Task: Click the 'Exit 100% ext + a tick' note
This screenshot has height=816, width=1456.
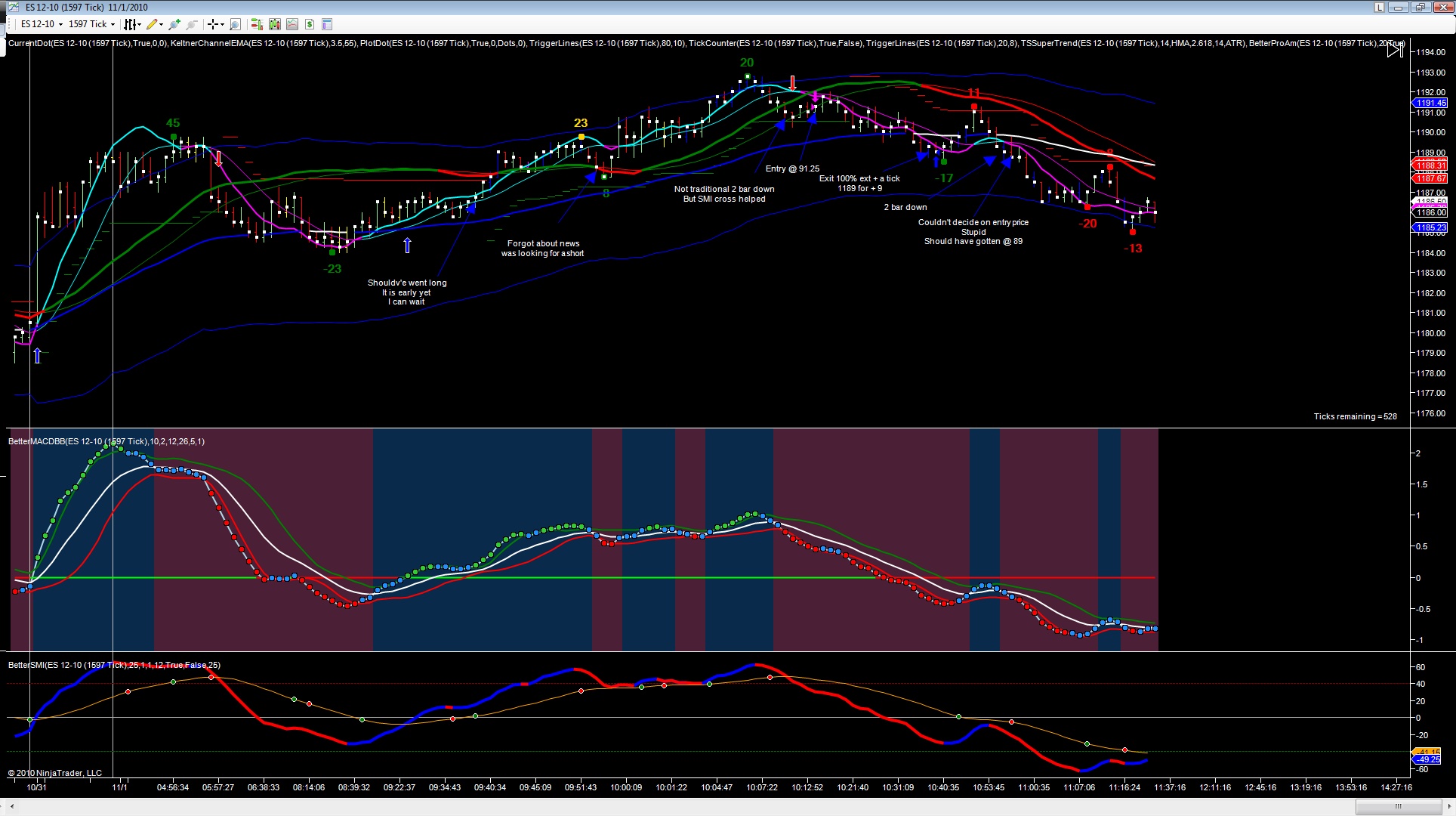Action: [859, 179]
